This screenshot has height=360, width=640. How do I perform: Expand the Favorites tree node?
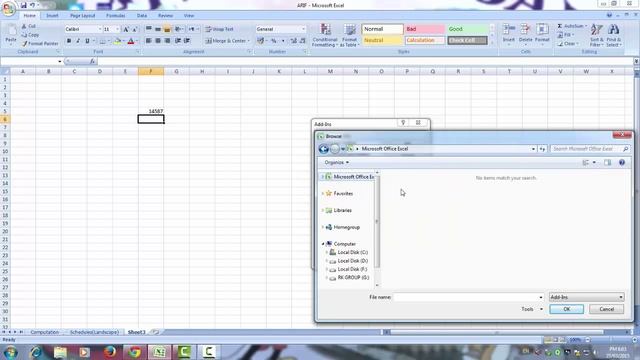(323, 193)
